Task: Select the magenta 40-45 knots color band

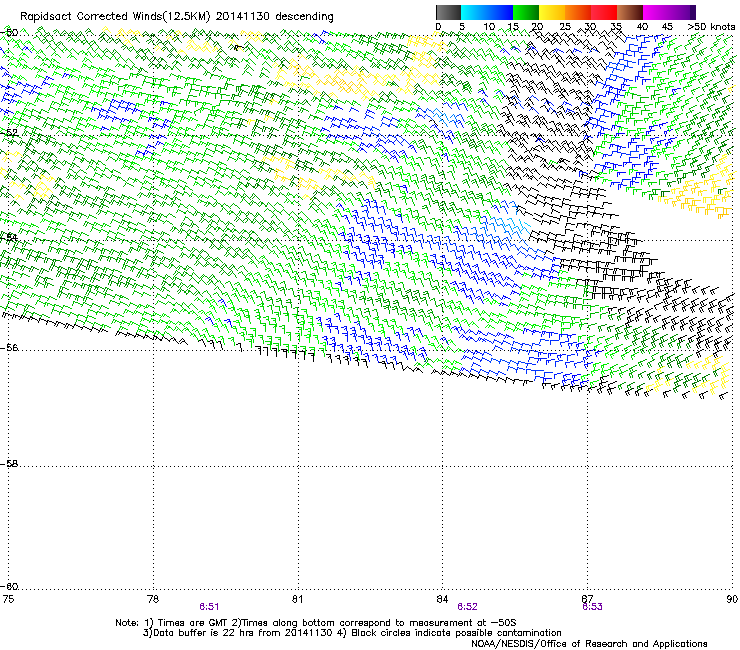Action: [x=656, y=12]
